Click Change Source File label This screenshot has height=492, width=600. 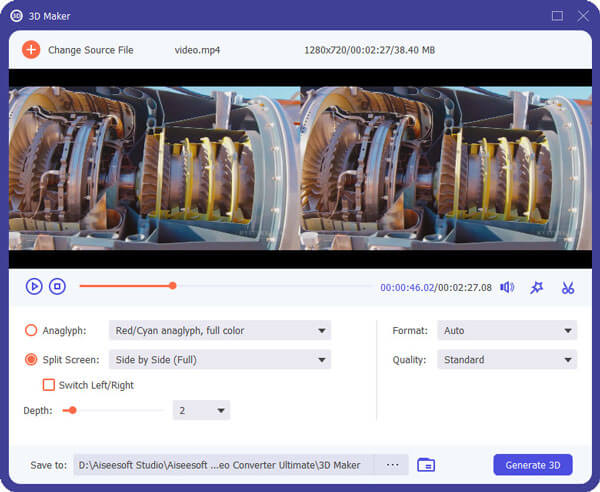tap(91, 50)
